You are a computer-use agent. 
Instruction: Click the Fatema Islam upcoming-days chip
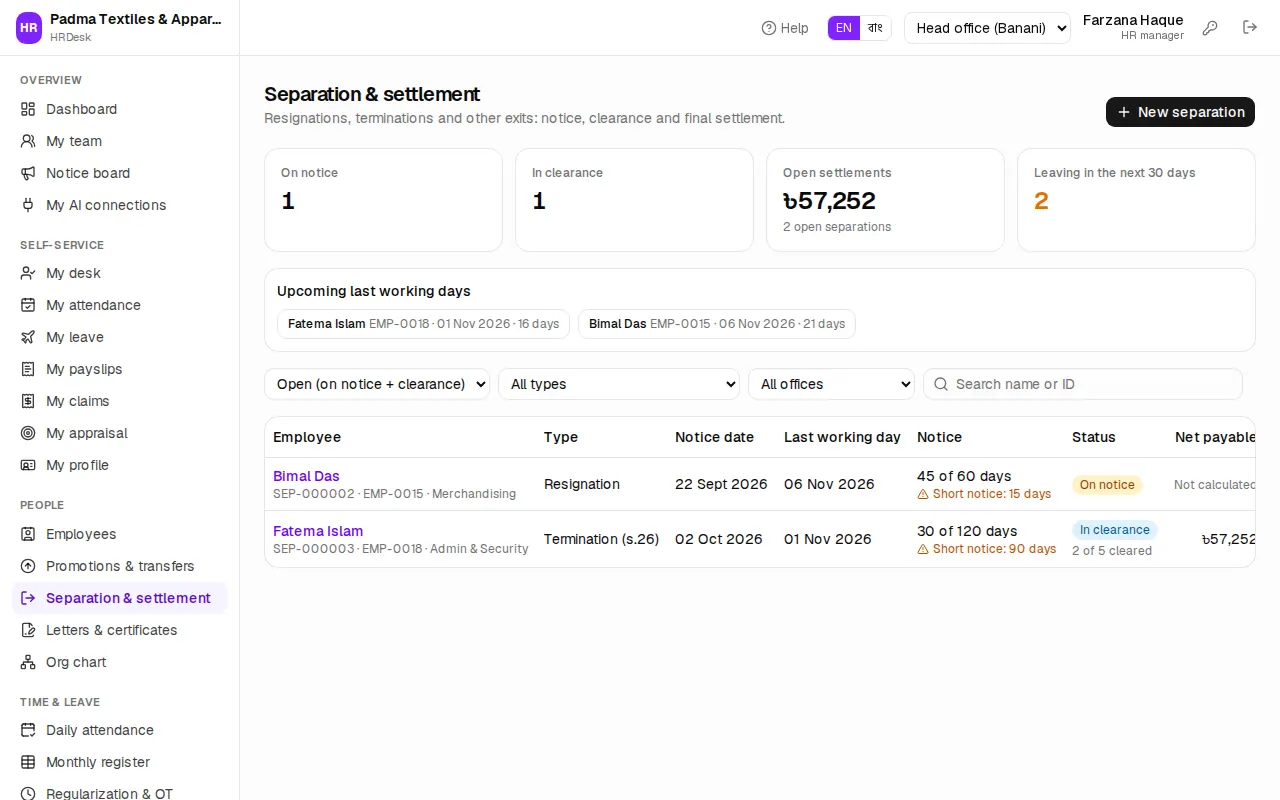tap(423, 324)
